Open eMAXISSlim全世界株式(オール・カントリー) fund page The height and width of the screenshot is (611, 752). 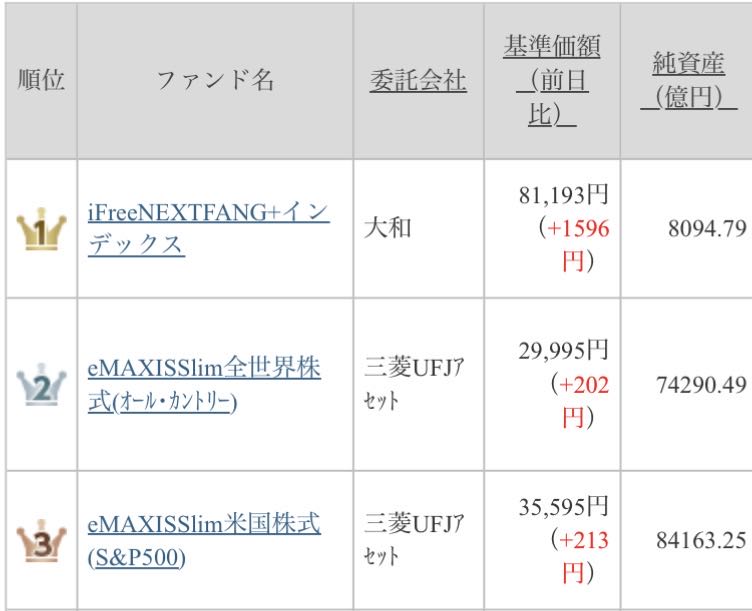pos(204,385)
